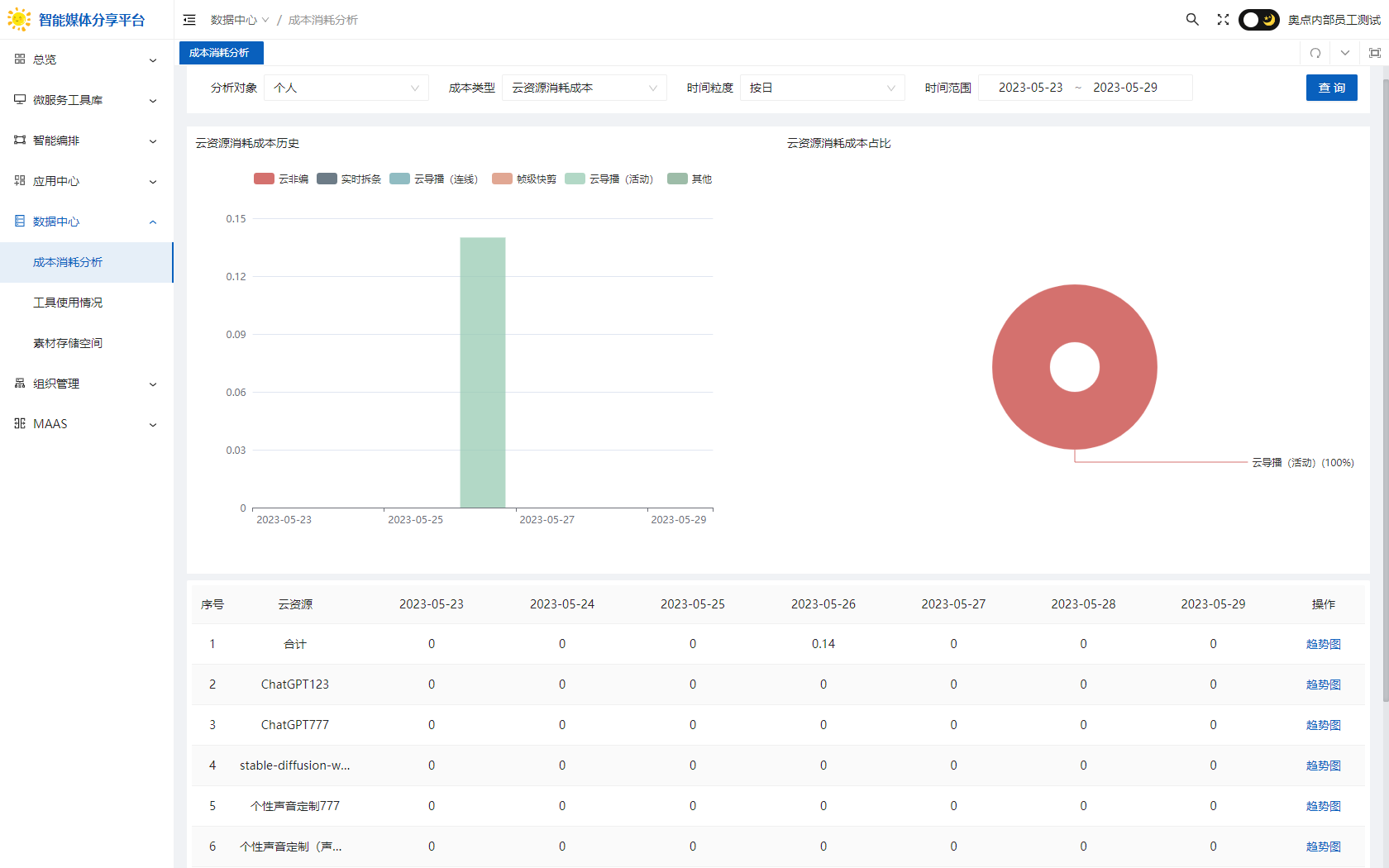1389x868 pixels.
Task: Click the 应用中心 menu icon
Action: point(20,180)
